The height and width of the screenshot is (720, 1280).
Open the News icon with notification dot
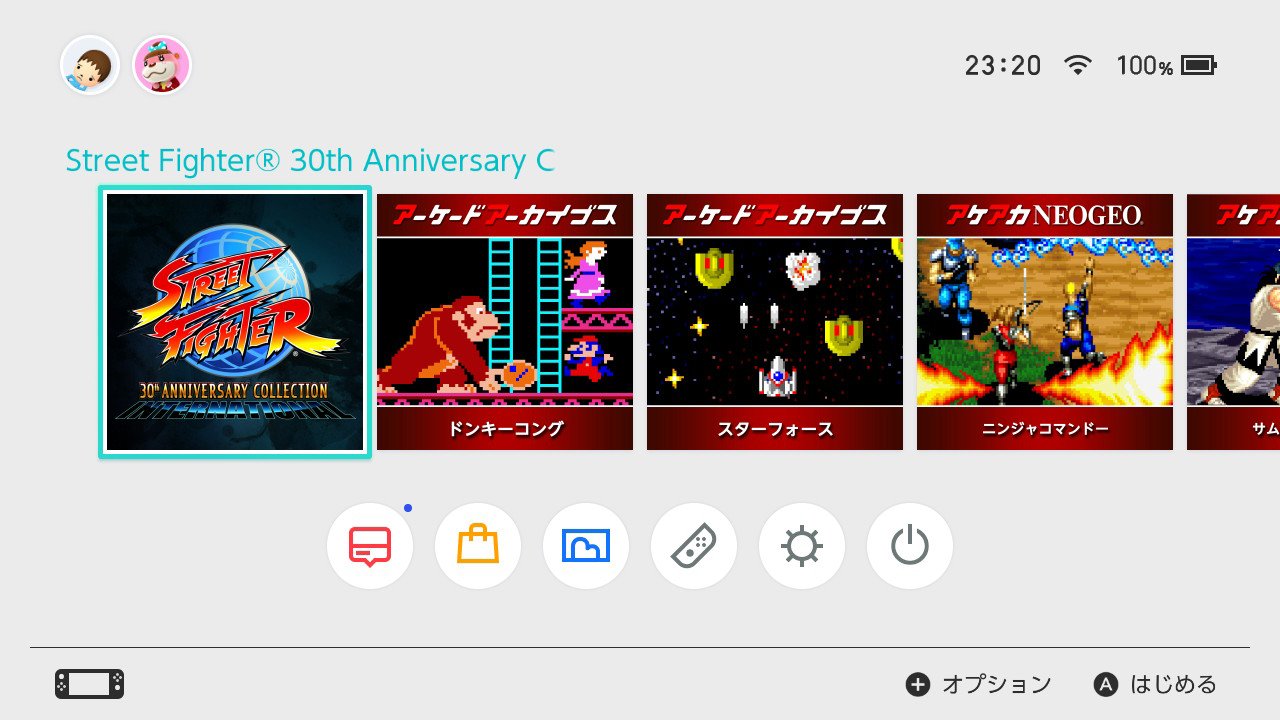pyautogui.click(x=370, y=546)
